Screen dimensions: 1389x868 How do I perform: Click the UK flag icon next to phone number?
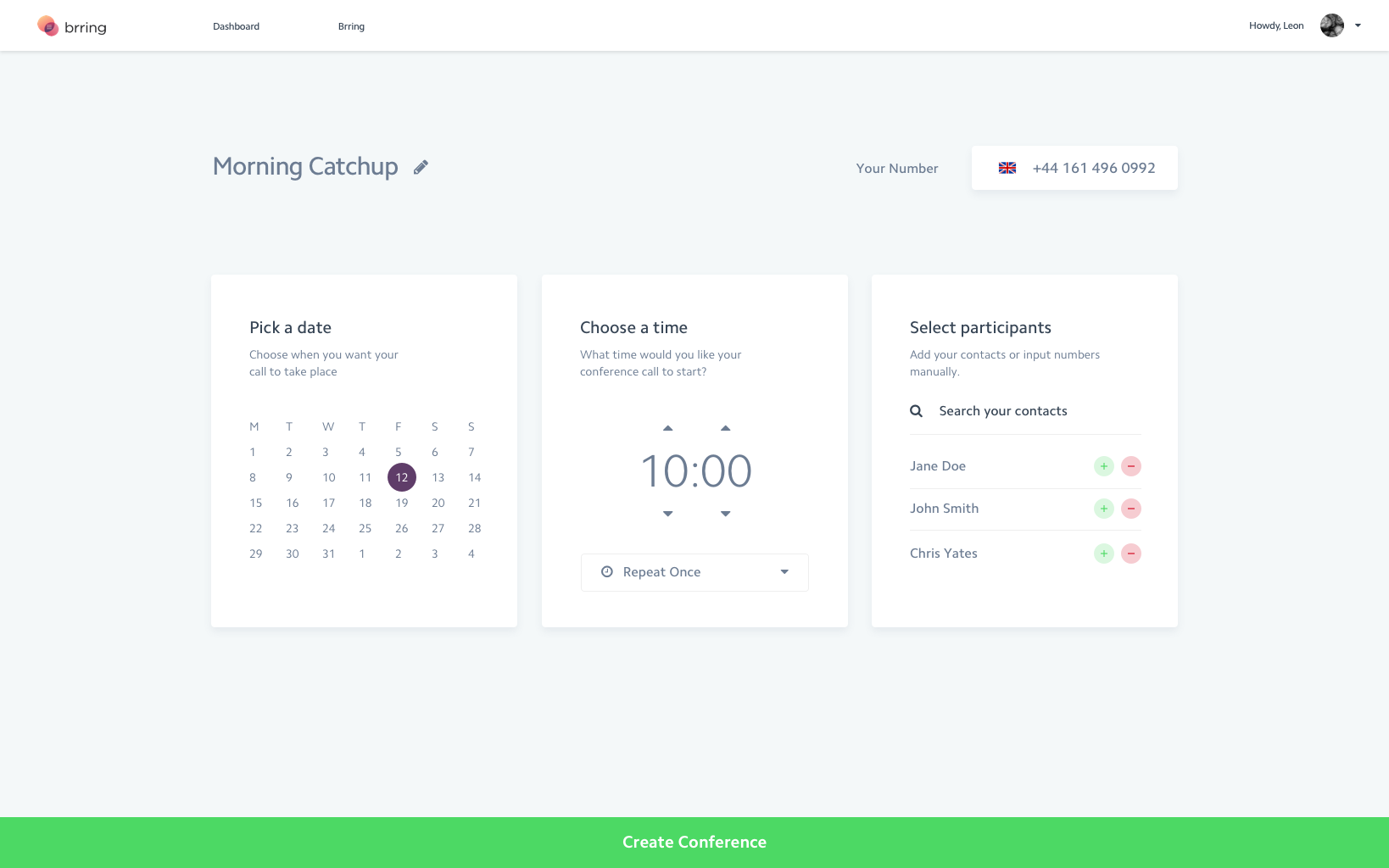(1007, 168)
